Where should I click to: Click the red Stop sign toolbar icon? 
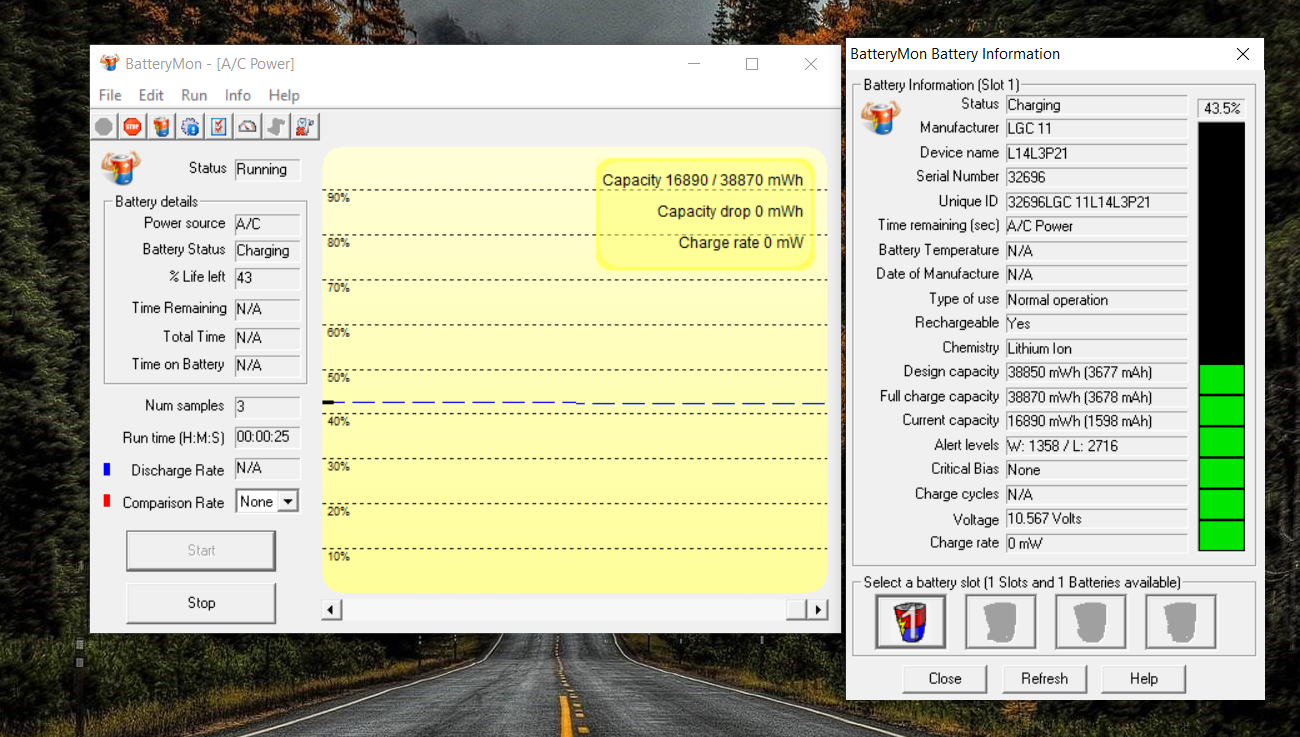coord(132,126)
